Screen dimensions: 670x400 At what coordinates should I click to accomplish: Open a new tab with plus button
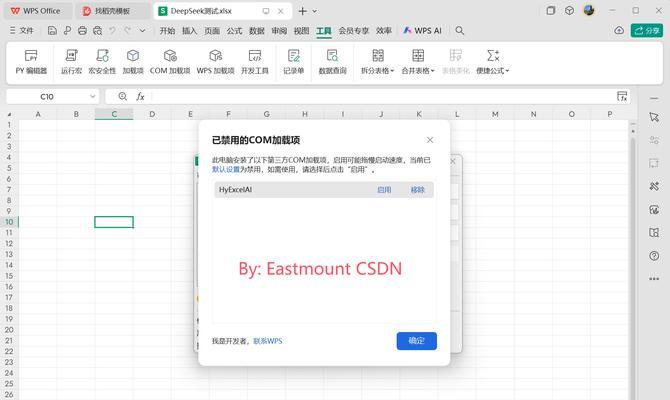(x=303, y=11)
